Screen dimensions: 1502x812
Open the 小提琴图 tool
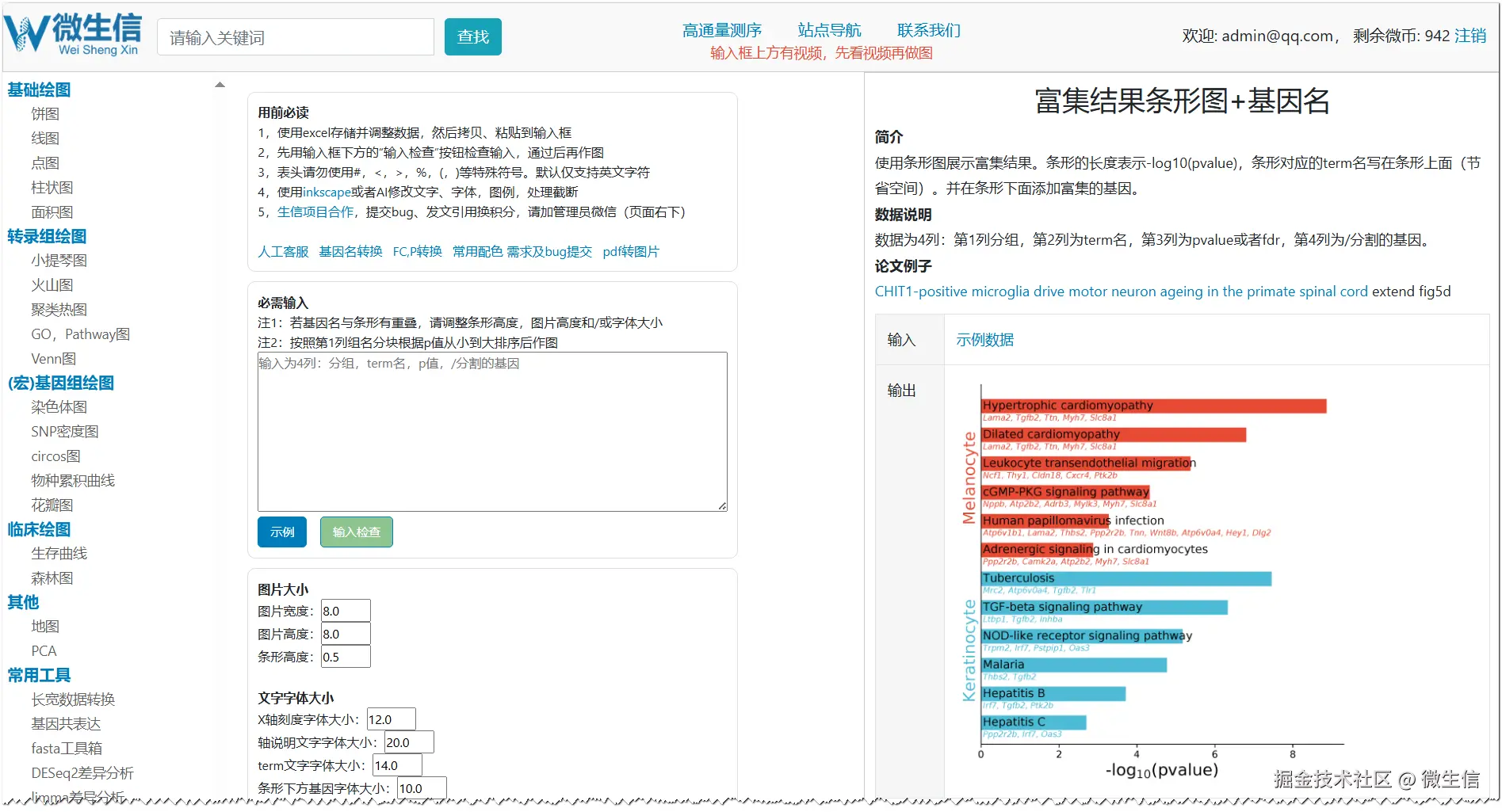(59, 261)
